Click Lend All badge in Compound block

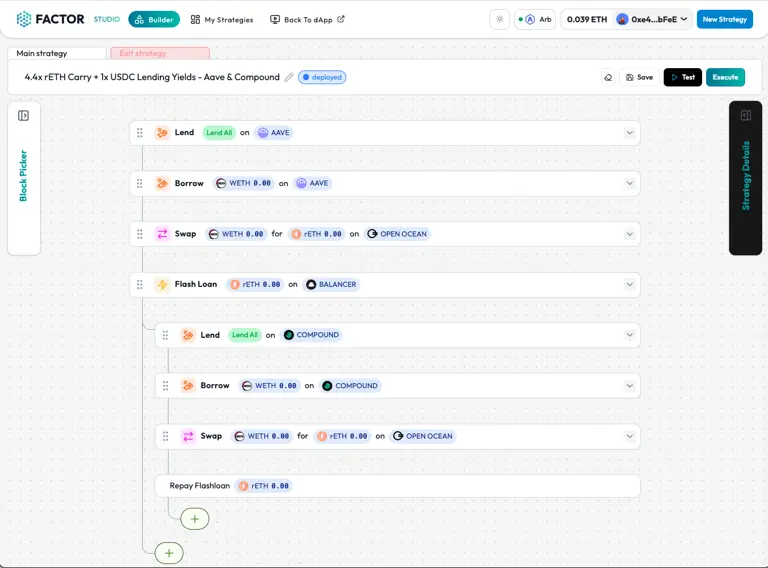tap(245, 335)
